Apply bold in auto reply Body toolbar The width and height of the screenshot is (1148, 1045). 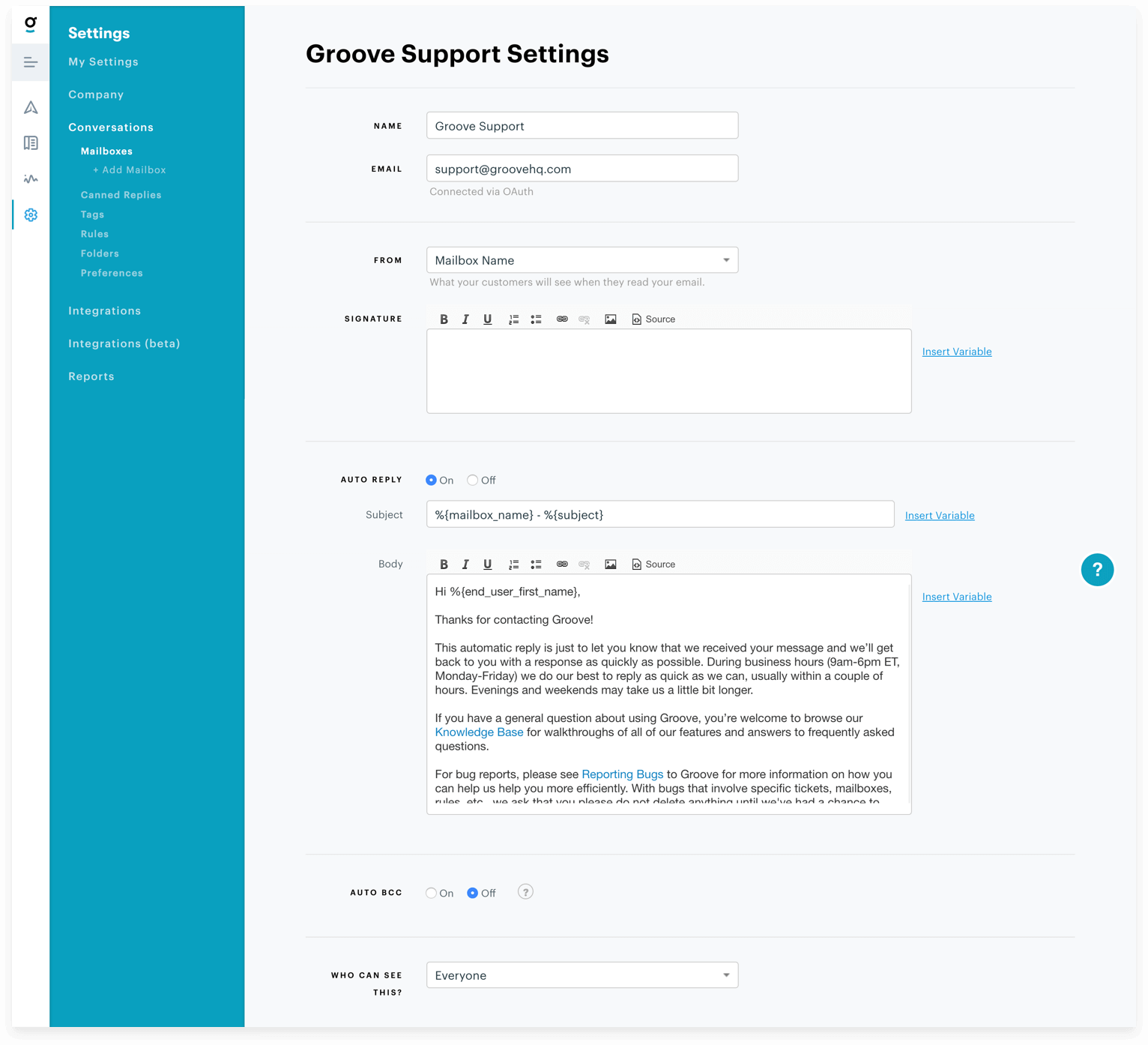pos(444,564)
